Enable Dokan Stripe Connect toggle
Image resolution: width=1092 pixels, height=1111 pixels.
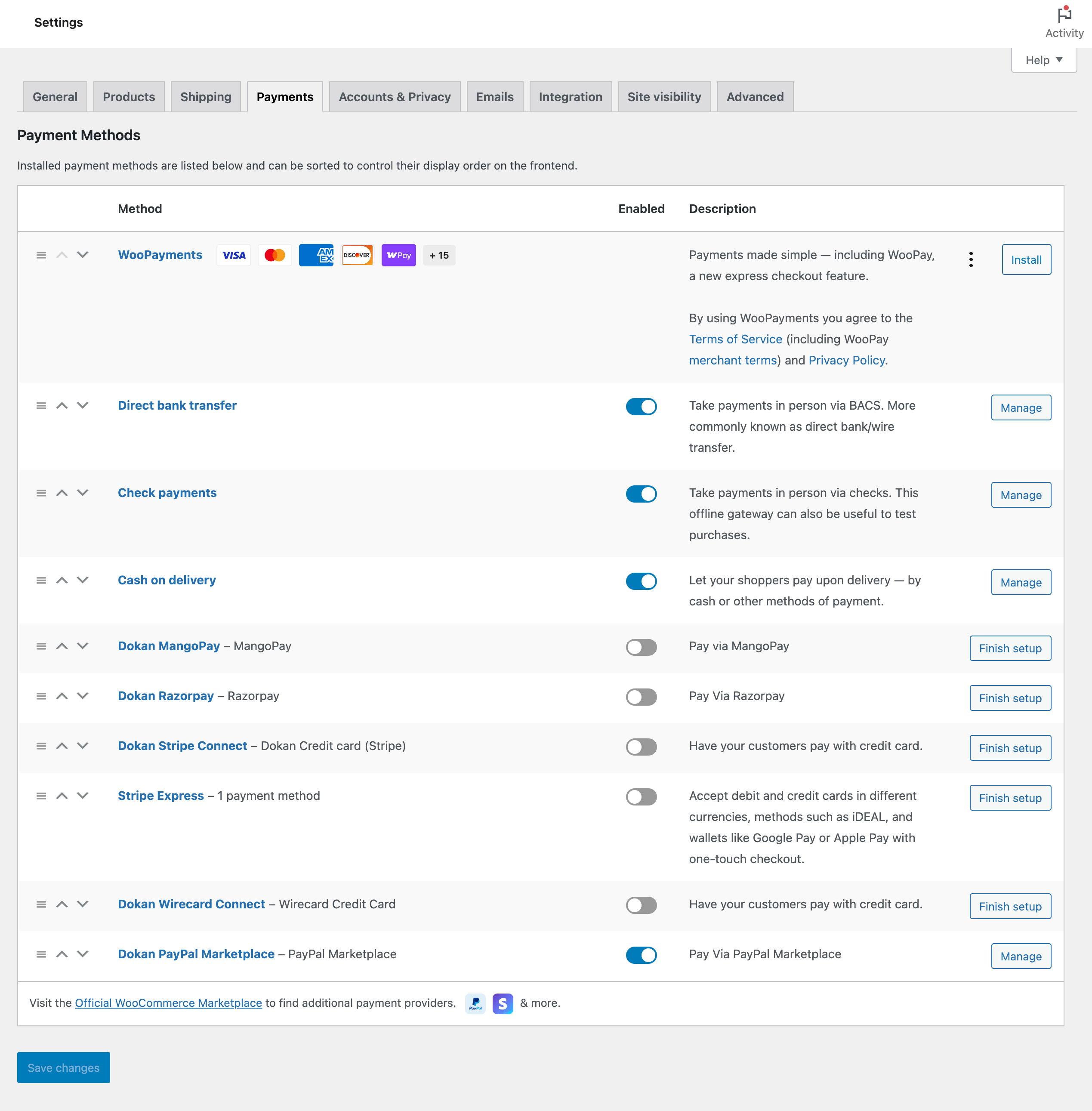tap(641, 747)
